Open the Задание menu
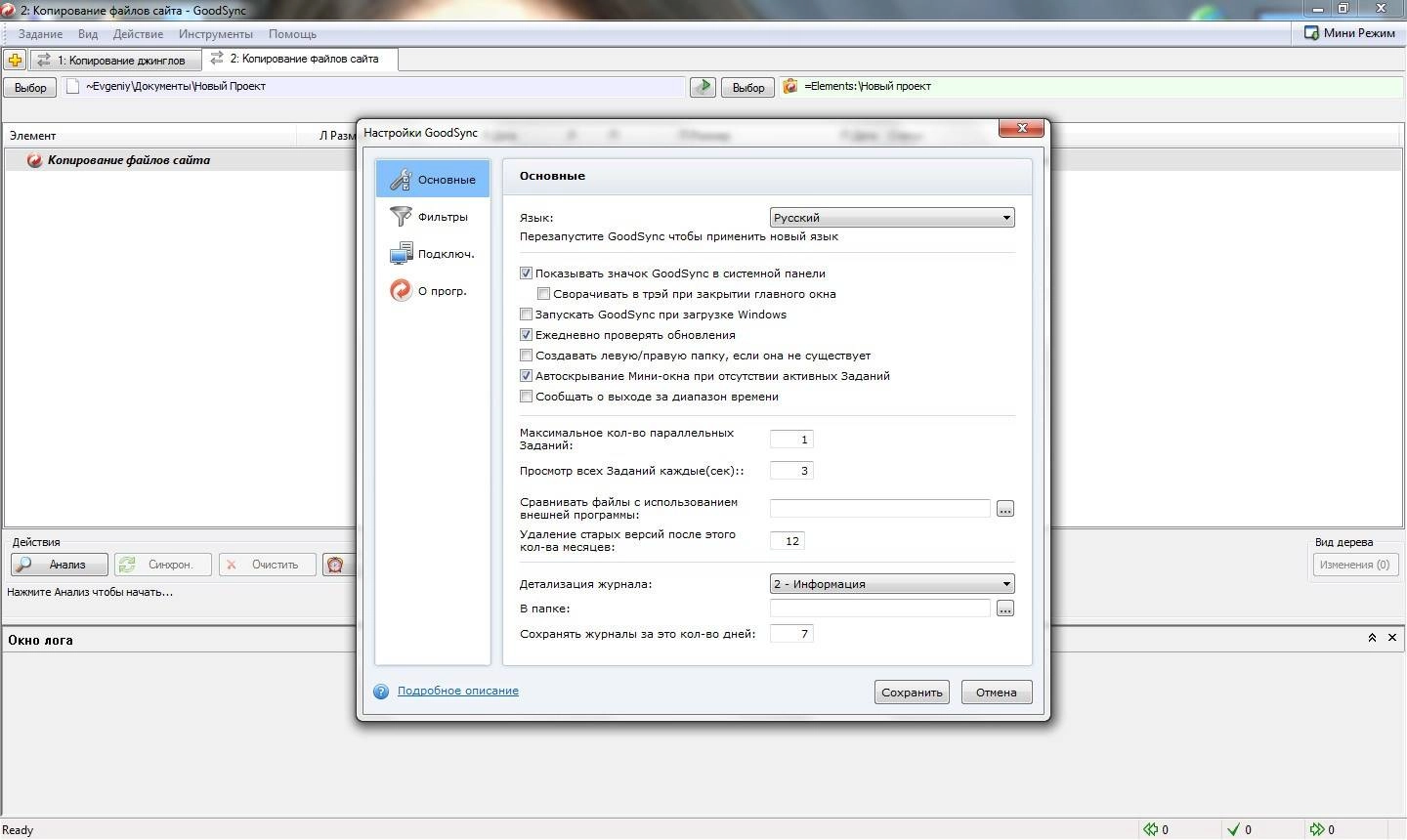The width and height of the screenshot is (1407, 840). click(x=40, y=34)
